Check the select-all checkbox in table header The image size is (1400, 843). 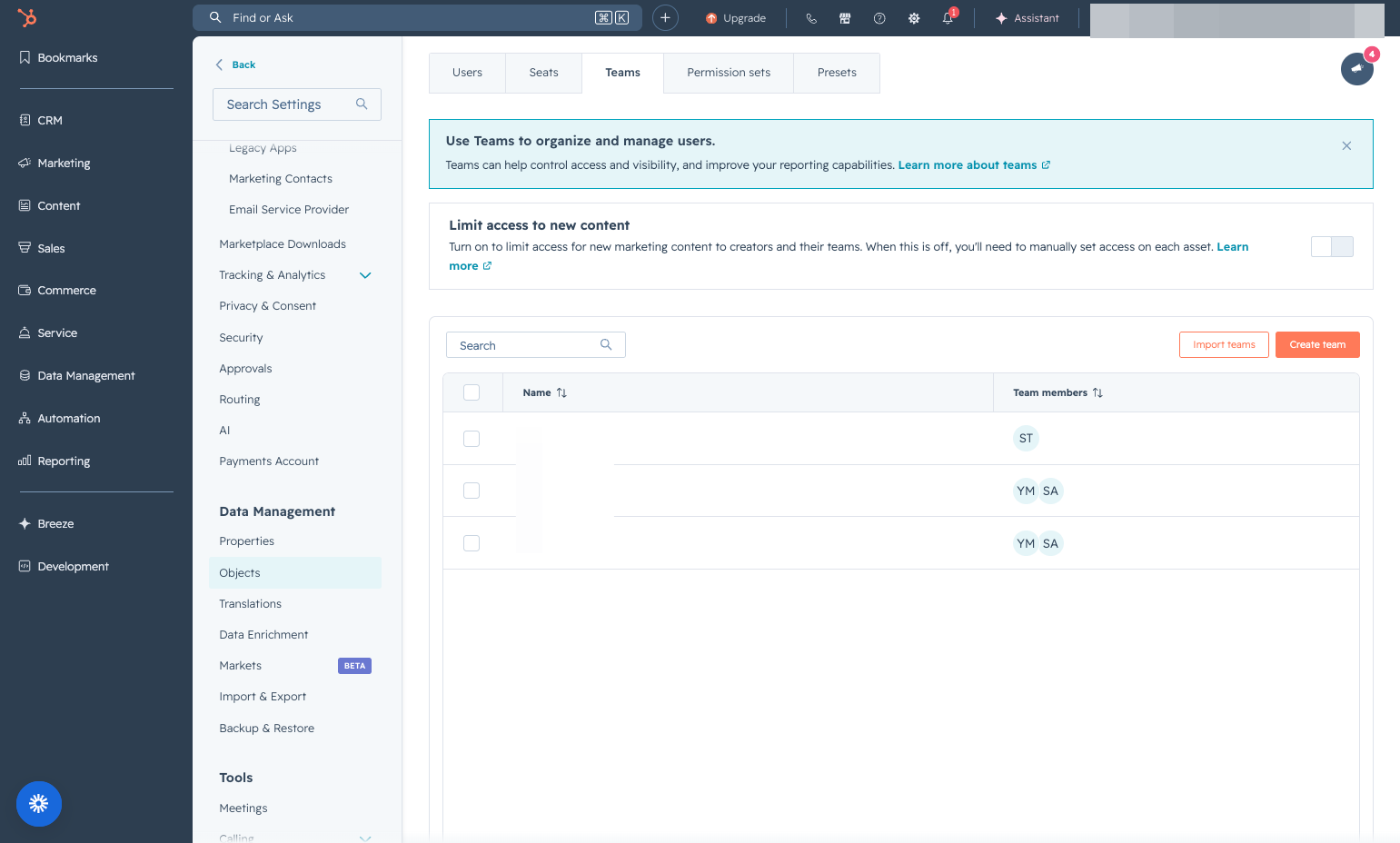point(472,392)
